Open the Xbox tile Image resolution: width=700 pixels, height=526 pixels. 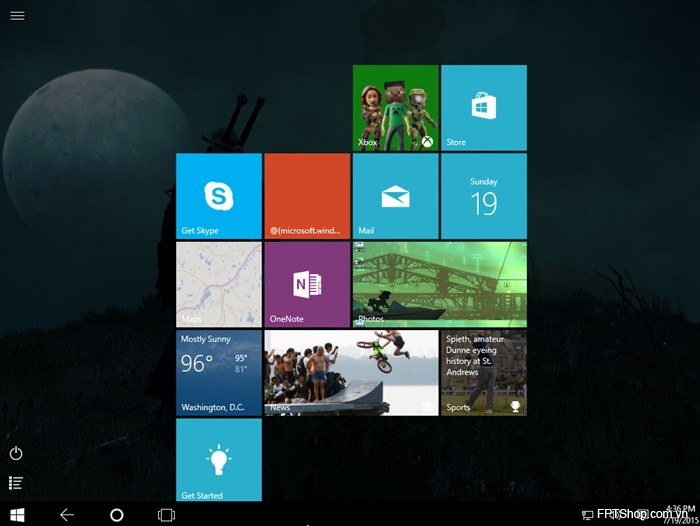pos(396,108)
